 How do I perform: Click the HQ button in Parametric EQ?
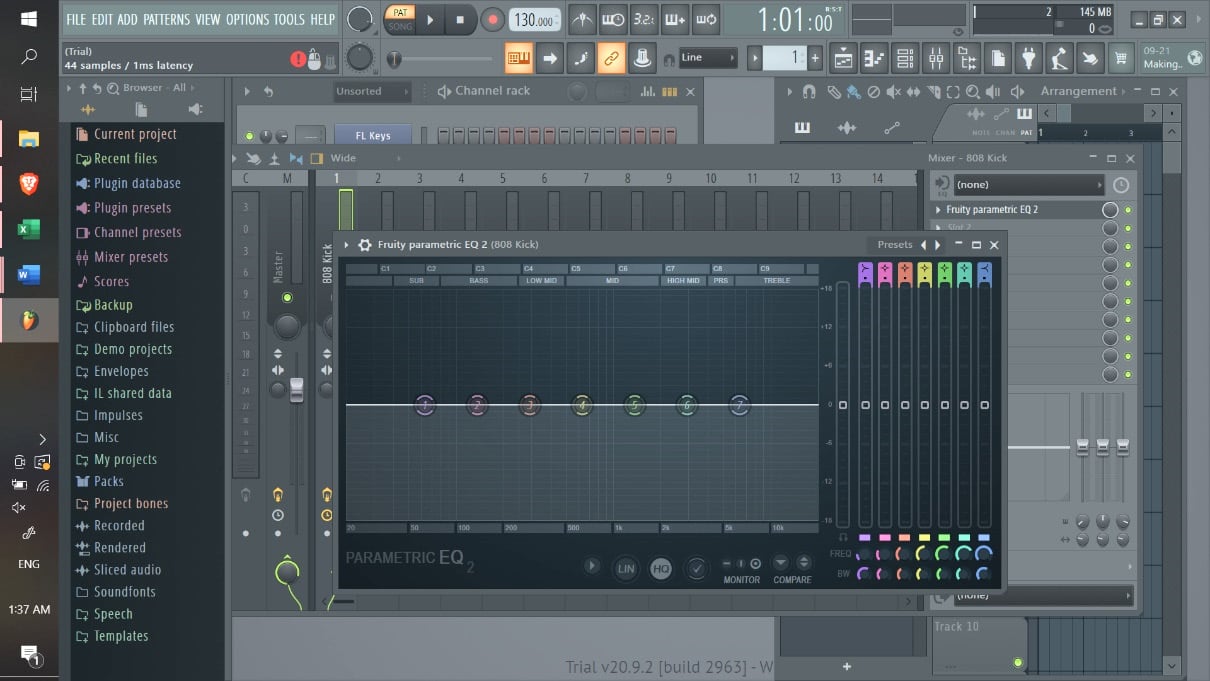[x=661, y=569]
